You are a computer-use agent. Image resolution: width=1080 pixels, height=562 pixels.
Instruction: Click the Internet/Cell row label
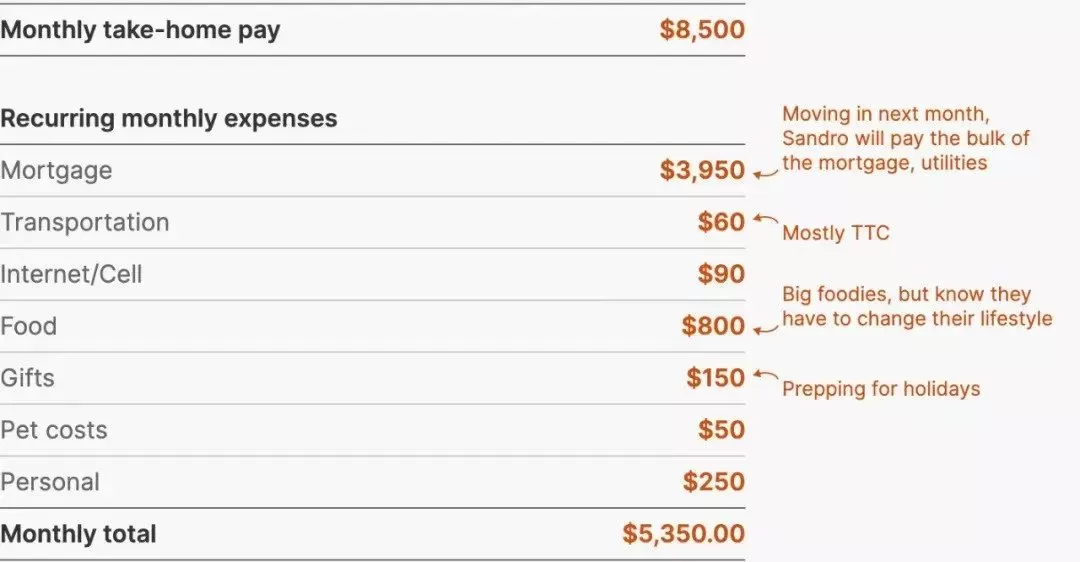tap(71, 274)
